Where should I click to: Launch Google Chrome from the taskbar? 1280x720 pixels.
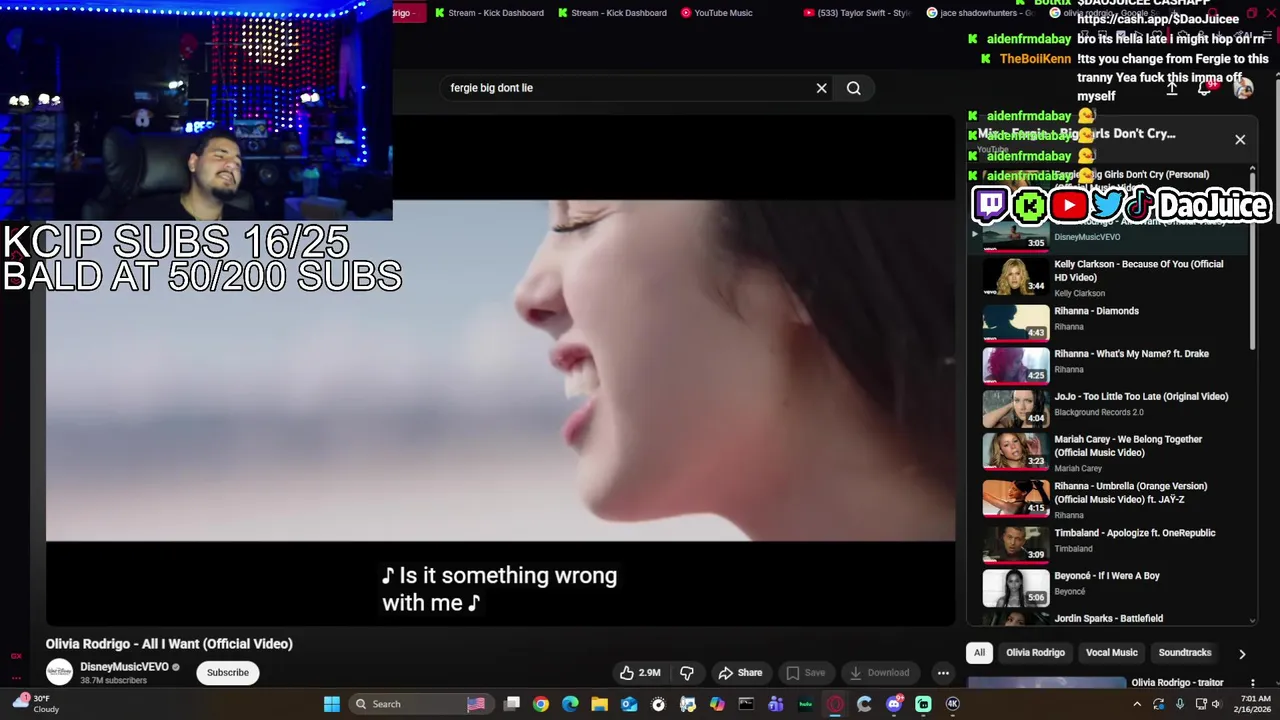point(541,704)
